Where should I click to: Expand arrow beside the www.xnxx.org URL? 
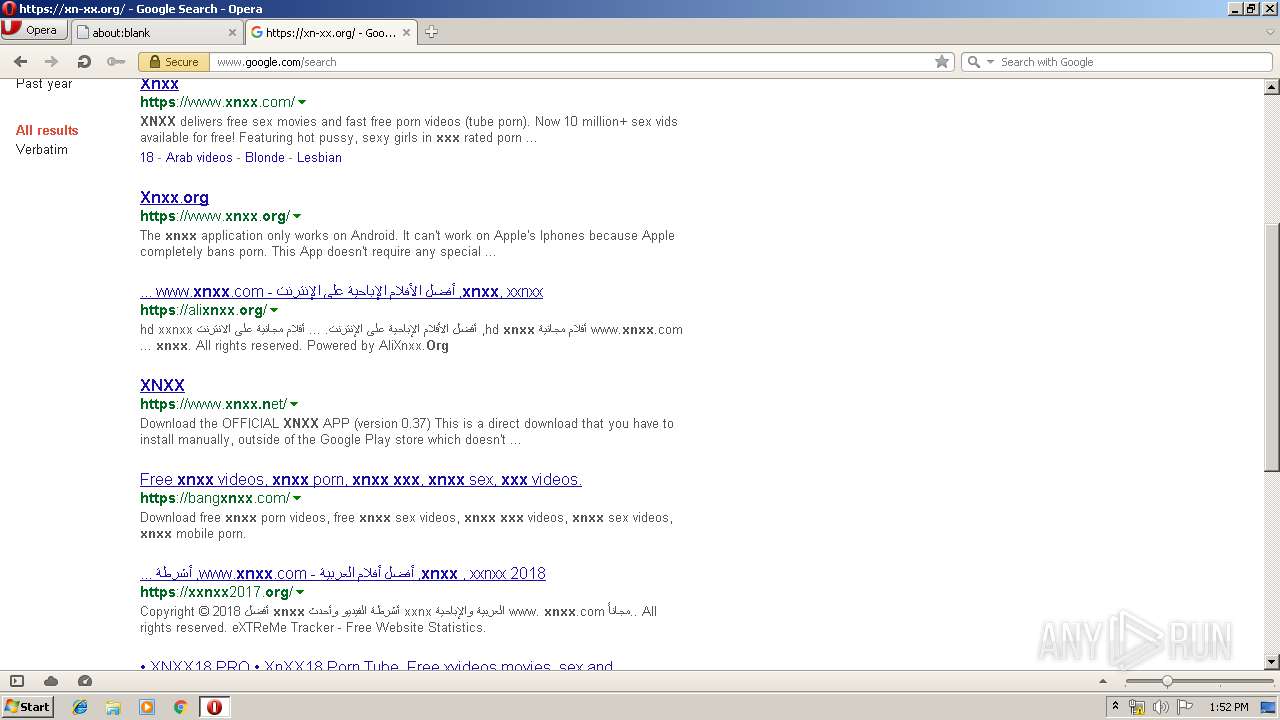pyautogui.click(x=297, y=217)
